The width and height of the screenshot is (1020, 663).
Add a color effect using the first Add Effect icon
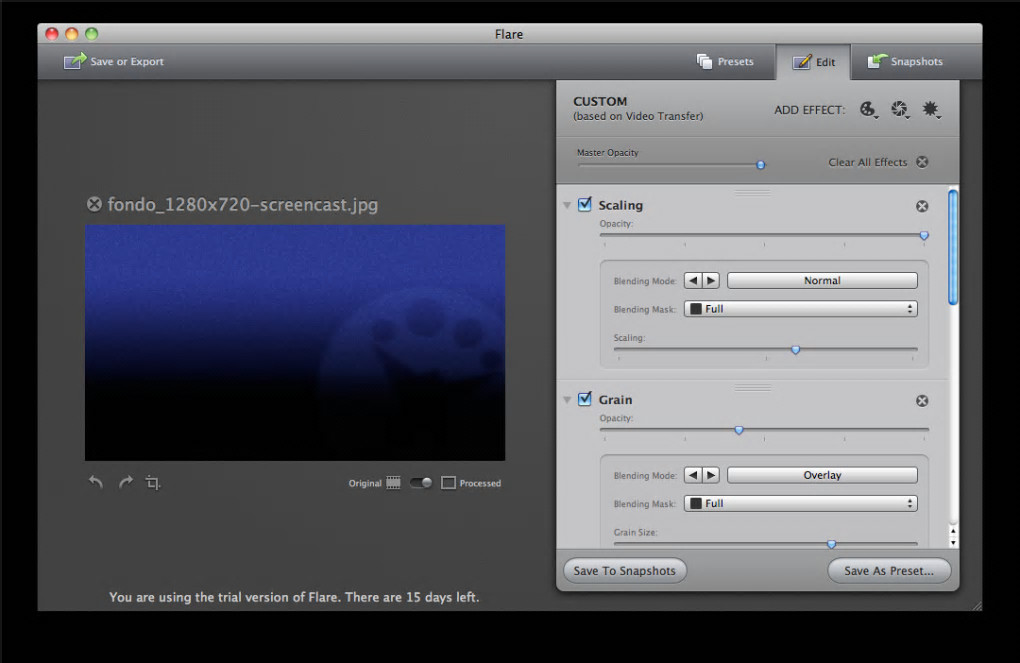(868, 109)
